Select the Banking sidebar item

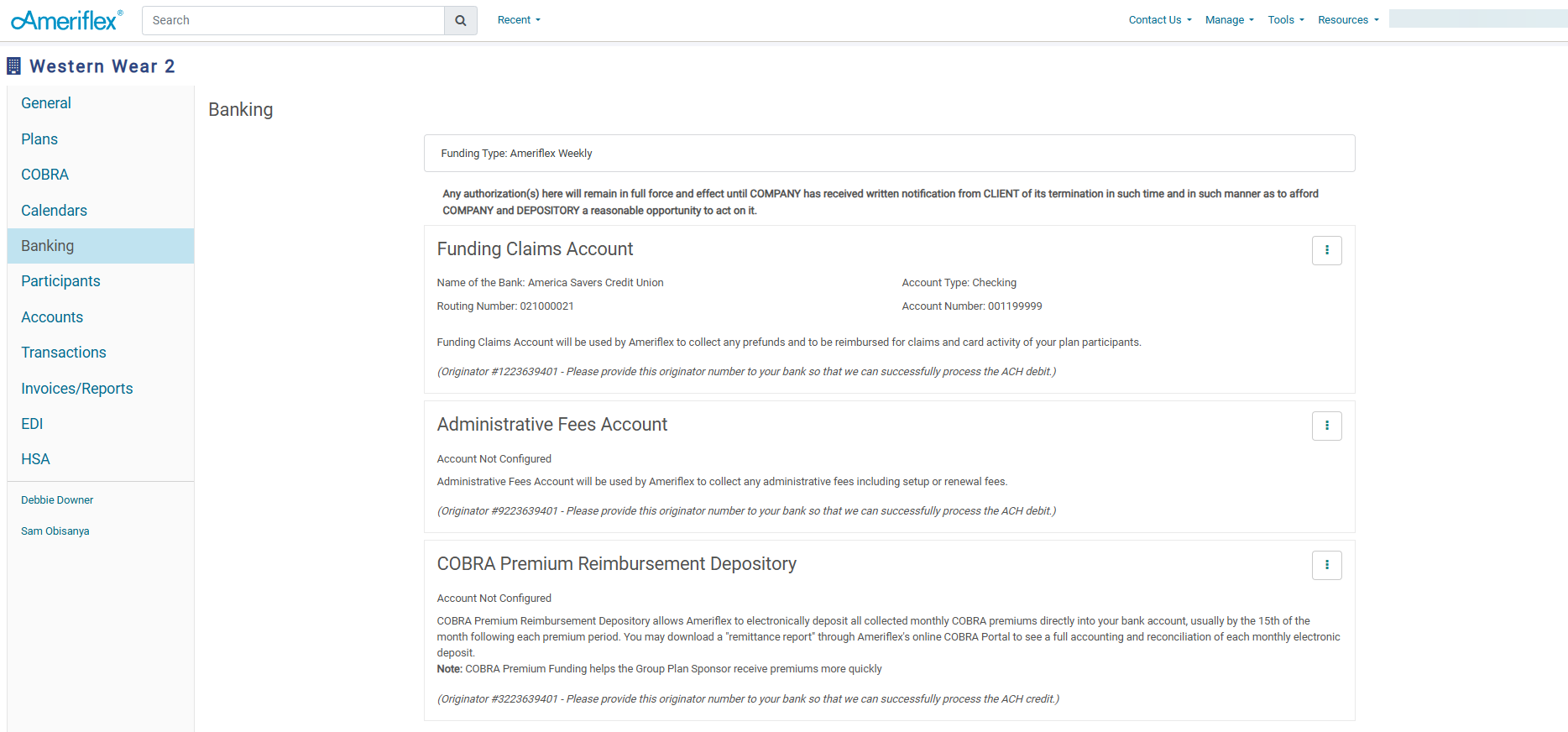(x=101, y=246)
